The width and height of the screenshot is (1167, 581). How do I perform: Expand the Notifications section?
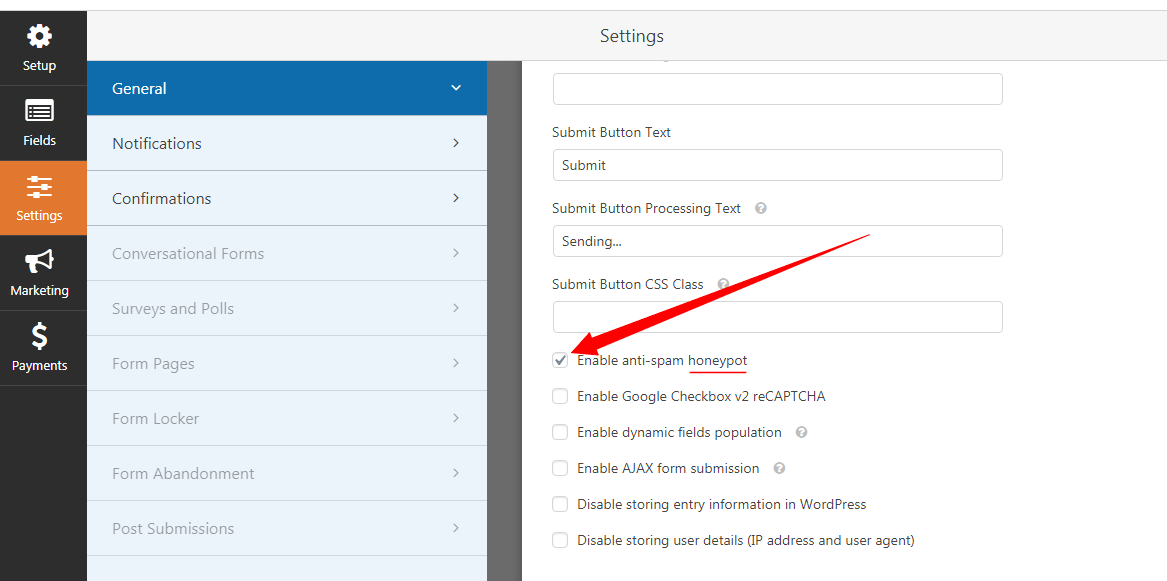pyautogui.click(x=286, y=143)
